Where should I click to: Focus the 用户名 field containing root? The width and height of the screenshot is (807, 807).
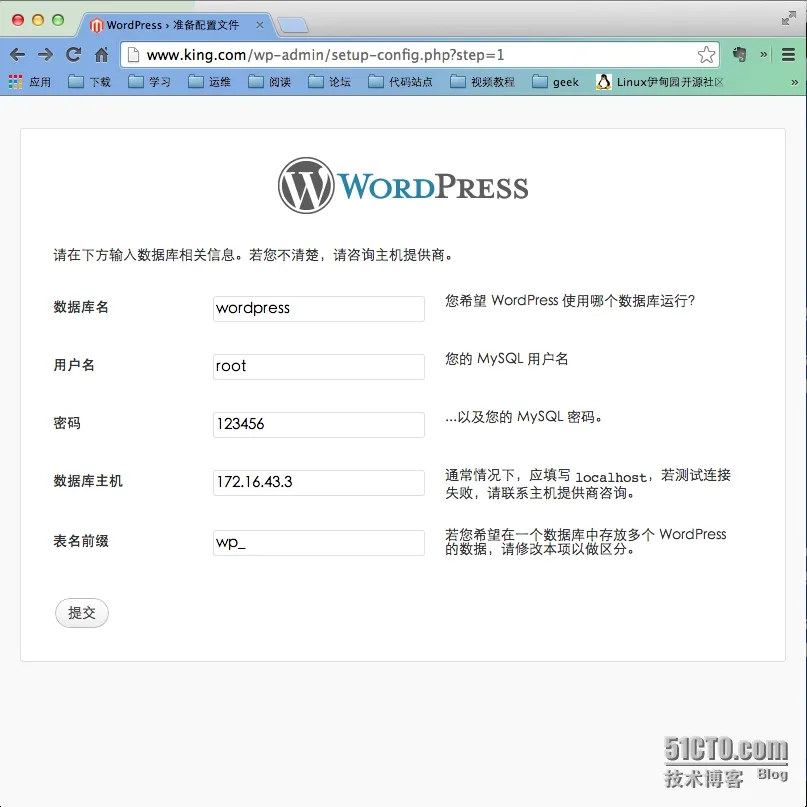click(319, 366)
